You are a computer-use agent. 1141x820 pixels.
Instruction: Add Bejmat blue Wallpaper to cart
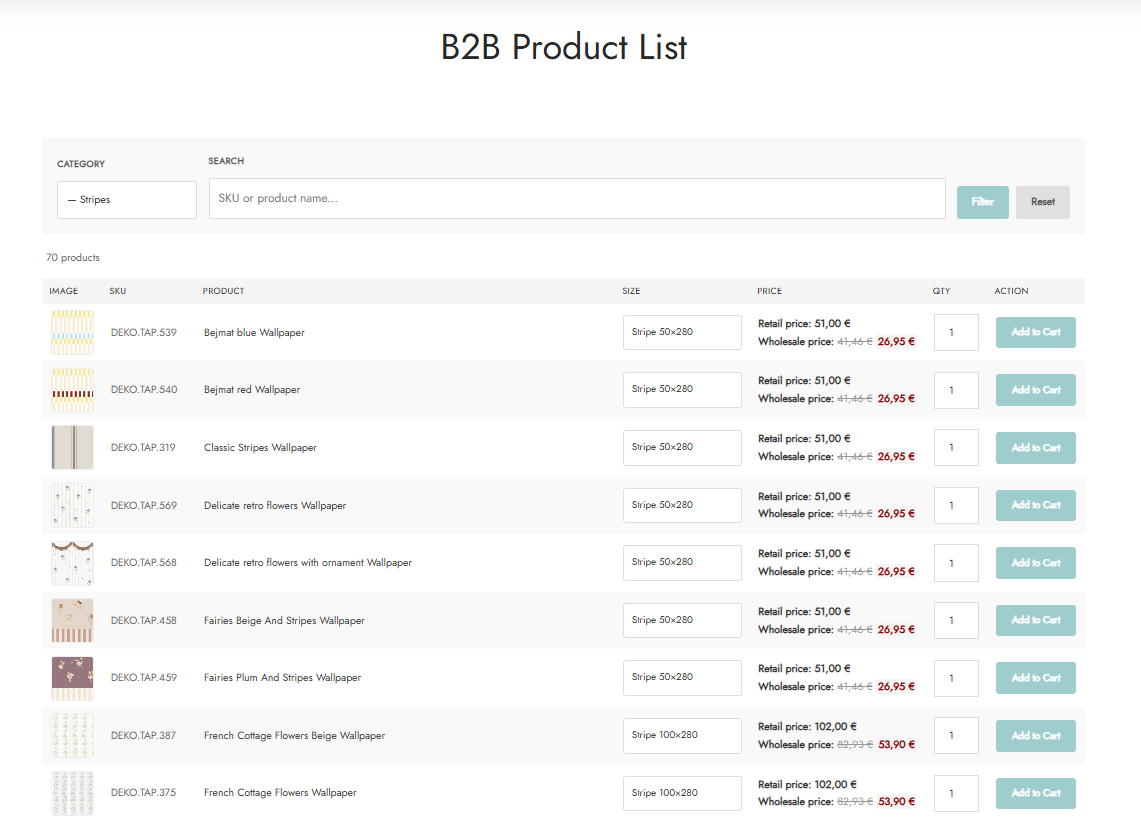(1035, 332)
